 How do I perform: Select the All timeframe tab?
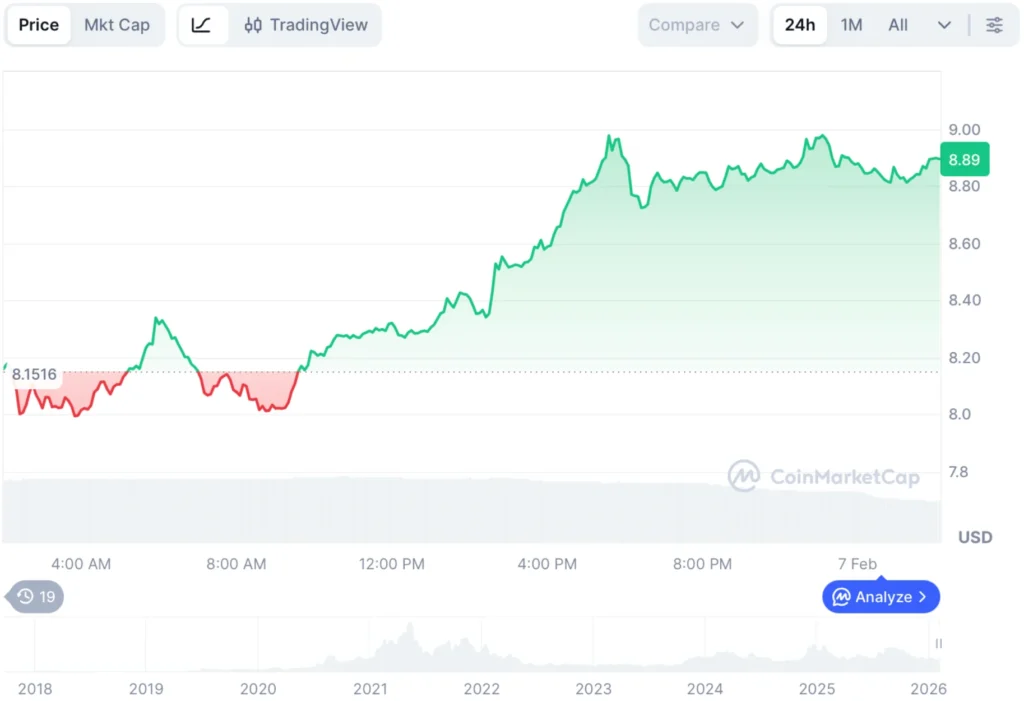click(897, 25)
